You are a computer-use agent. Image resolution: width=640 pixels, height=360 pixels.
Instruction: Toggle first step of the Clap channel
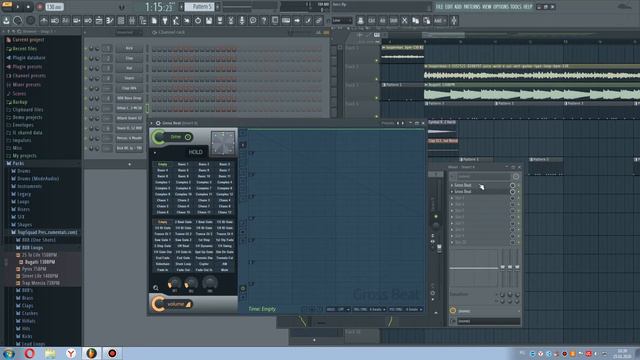point(154,59)
